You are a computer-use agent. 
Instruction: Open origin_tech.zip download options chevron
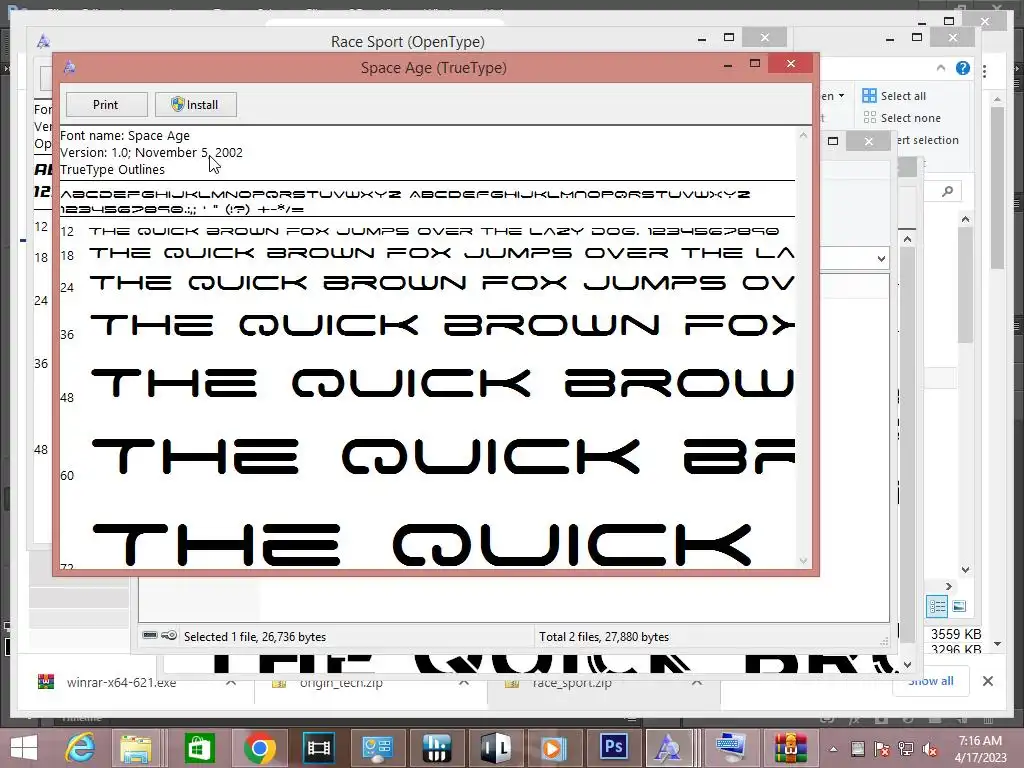pyautogui.click(x=463, y=682)
